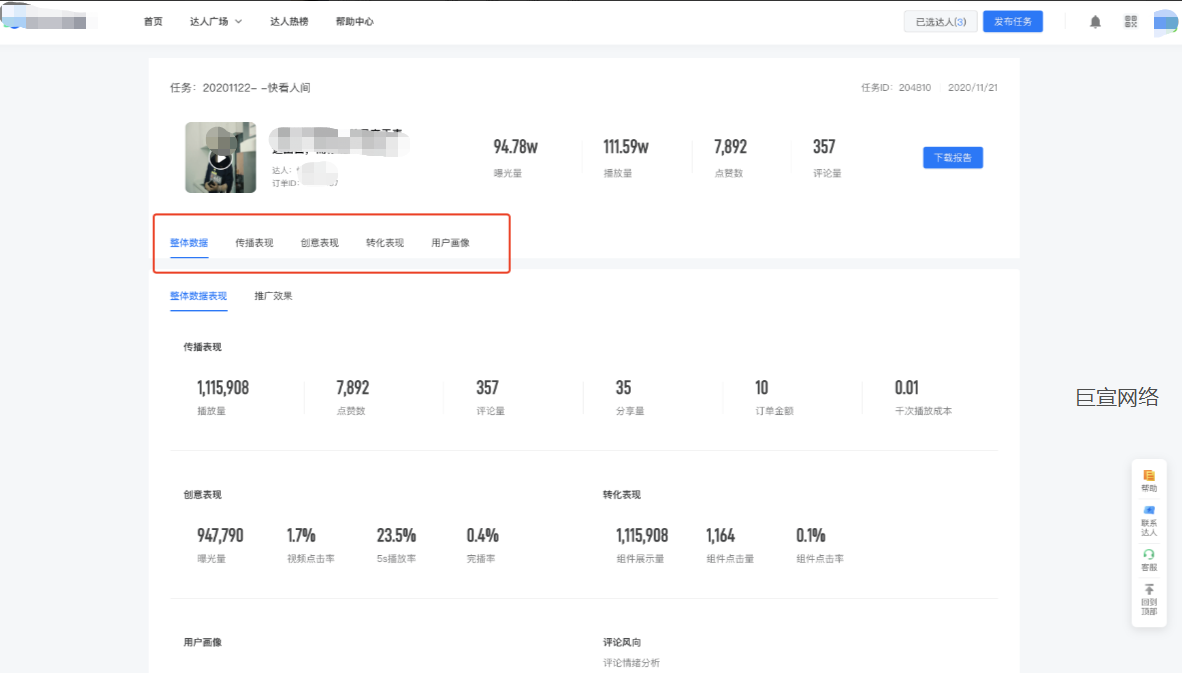
Task: Click the 发布任务 button
Action: pos(1012,21)
